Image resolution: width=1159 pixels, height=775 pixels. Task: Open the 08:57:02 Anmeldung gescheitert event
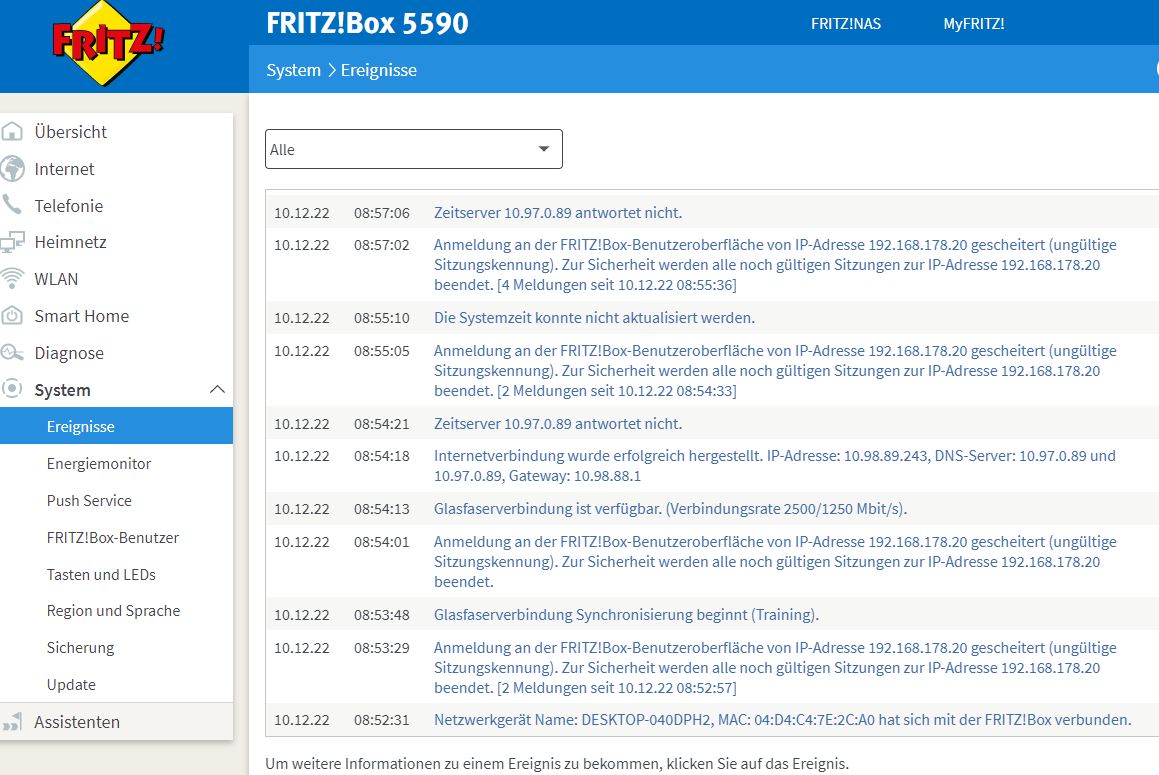click(775, 265)
